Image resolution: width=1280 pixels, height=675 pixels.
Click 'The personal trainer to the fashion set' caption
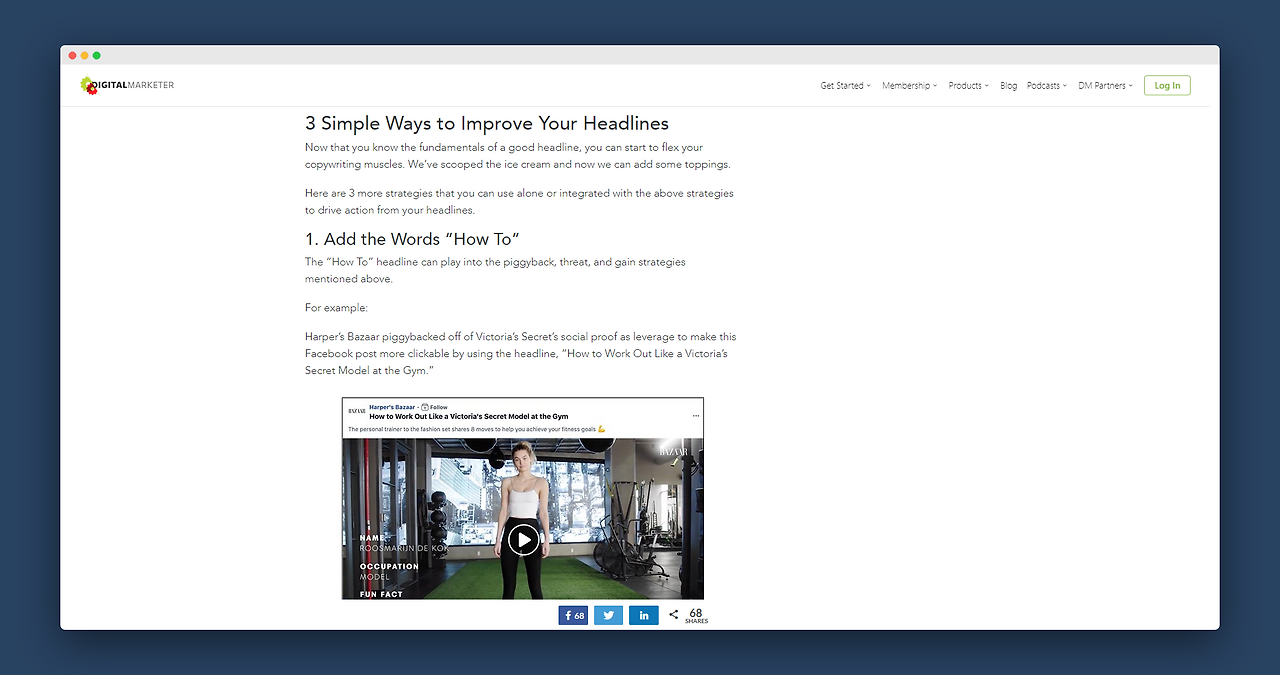pyautogui.click(x=476, y=429)
